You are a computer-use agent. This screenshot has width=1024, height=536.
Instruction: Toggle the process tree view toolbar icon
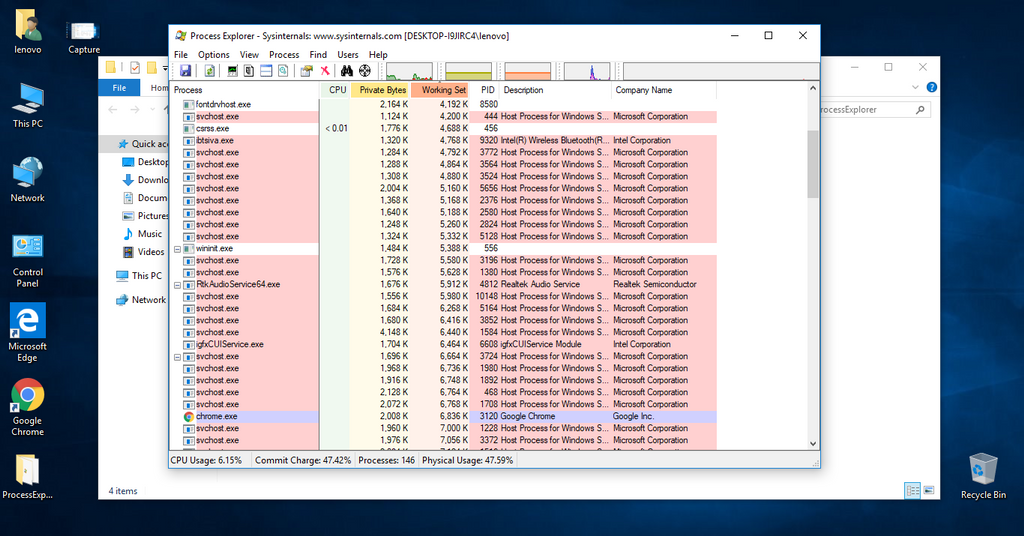click(x=249, y=71)
